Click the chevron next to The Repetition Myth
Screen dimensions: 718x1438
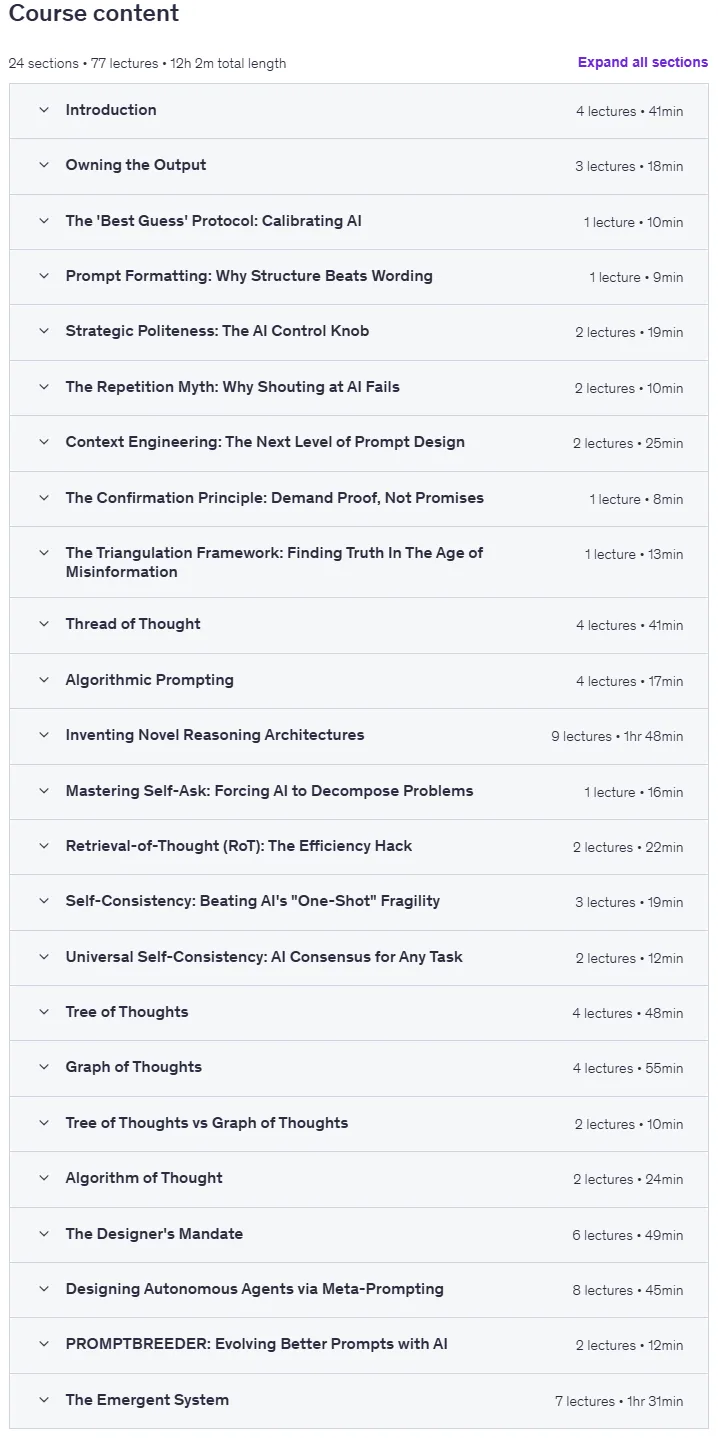pyautogui.click(x=44, y=387)
